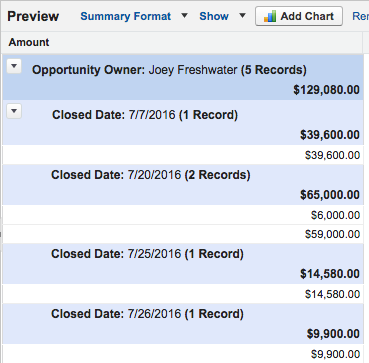Click the $6,000.00 record amount cell
The image size is (369, 363).
pos(336,215)
